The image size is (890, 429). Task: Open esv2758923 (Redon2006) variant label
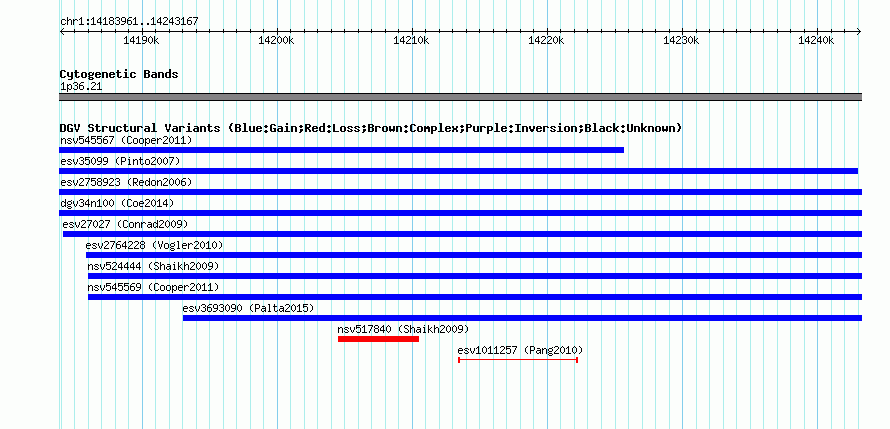click(x=126, y=182)
